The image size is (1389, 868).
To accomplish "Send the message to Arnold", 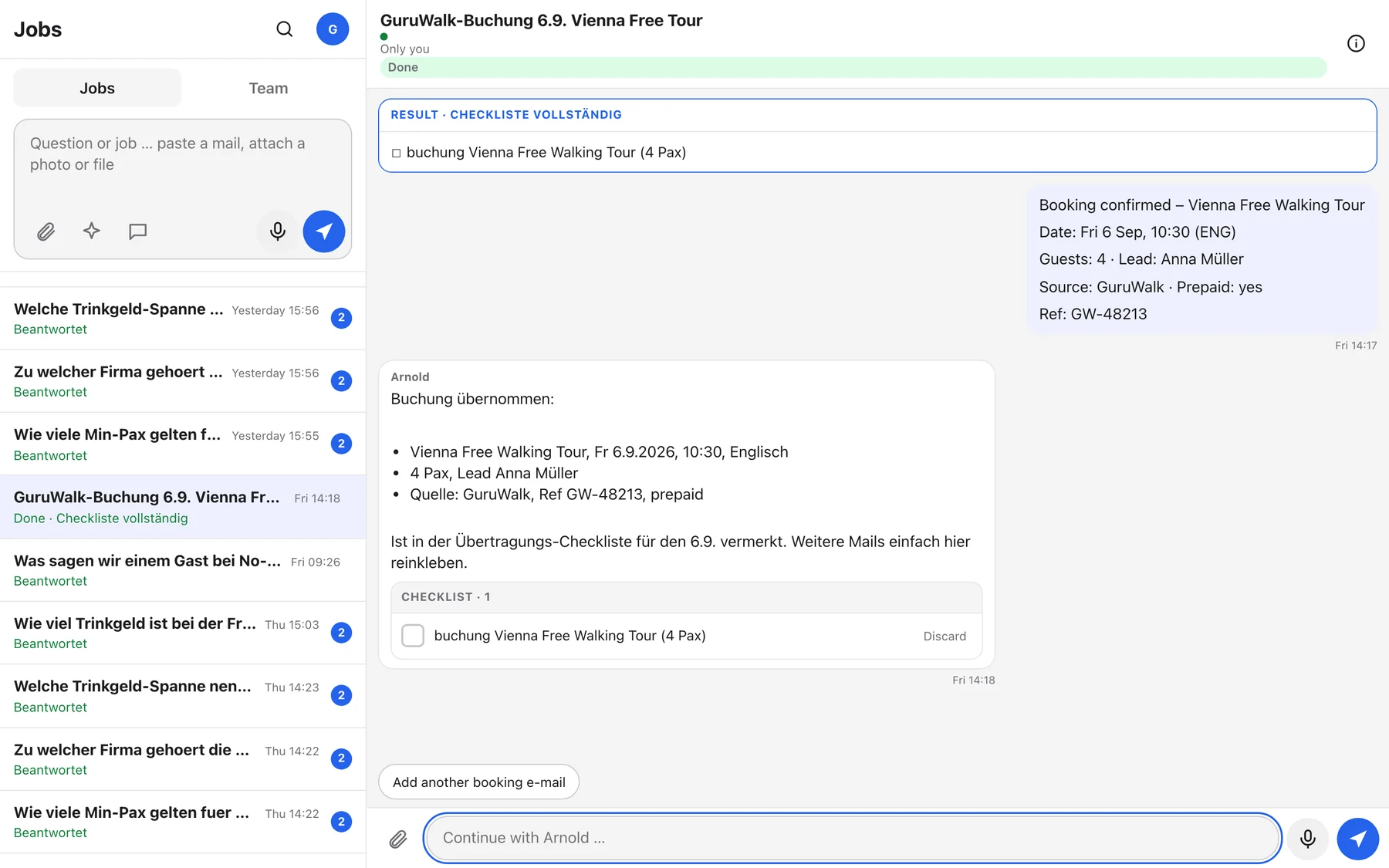I will coord(1358,839).
